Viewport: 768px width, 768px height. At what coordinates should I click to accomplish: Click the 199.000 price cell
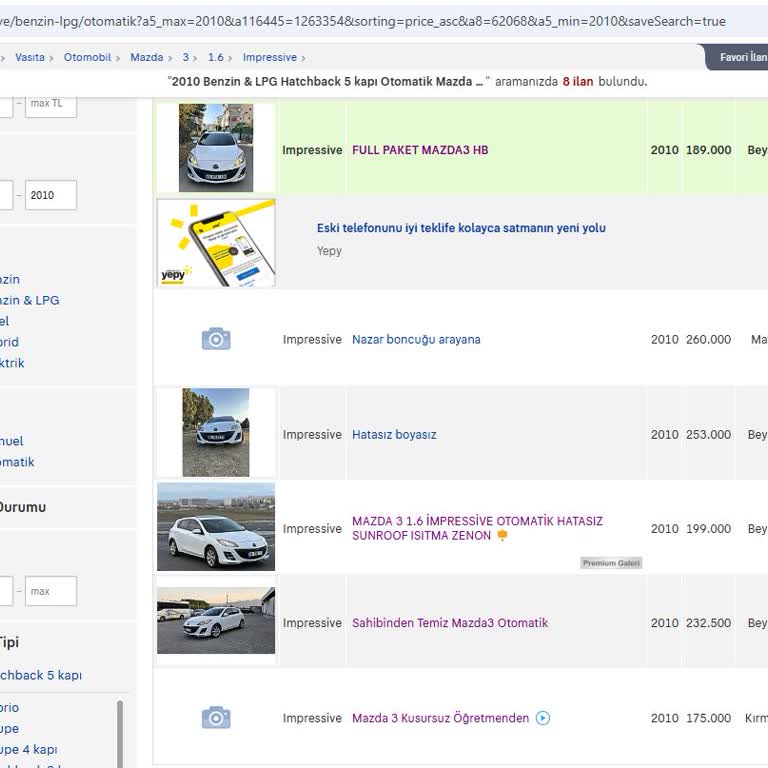tap(708, 528)
